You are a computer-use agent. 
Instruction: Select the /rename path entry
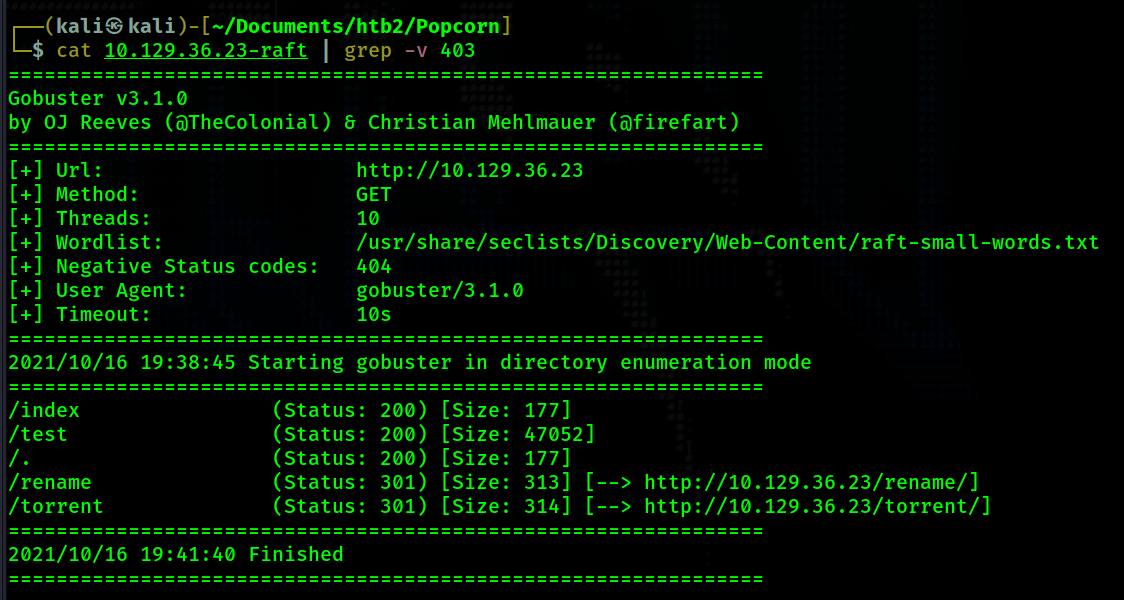tap(50, 482)
